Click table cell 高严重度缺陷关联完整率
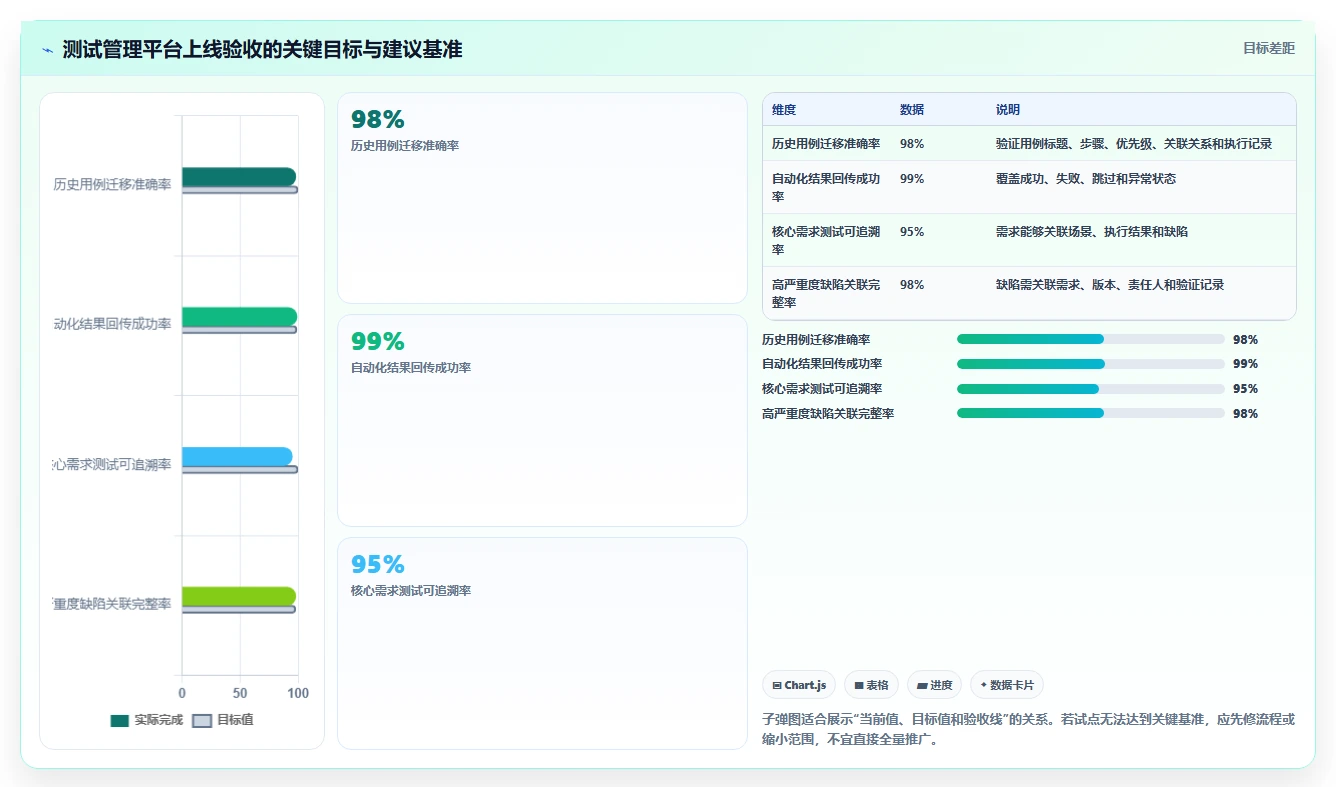Image resolution: width=1336 pixels, height=787 pixels. (826, 293)
